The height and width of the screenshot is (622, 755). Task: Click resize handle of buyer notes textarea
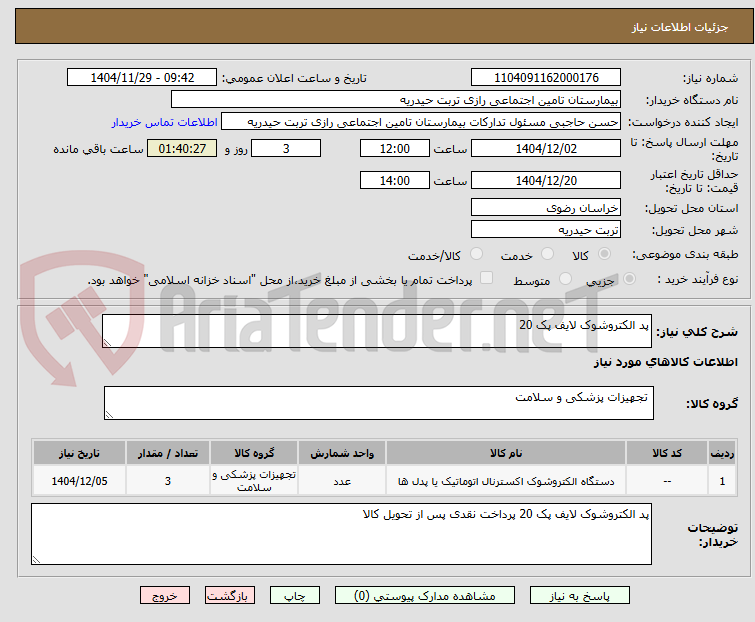[37, 560]
